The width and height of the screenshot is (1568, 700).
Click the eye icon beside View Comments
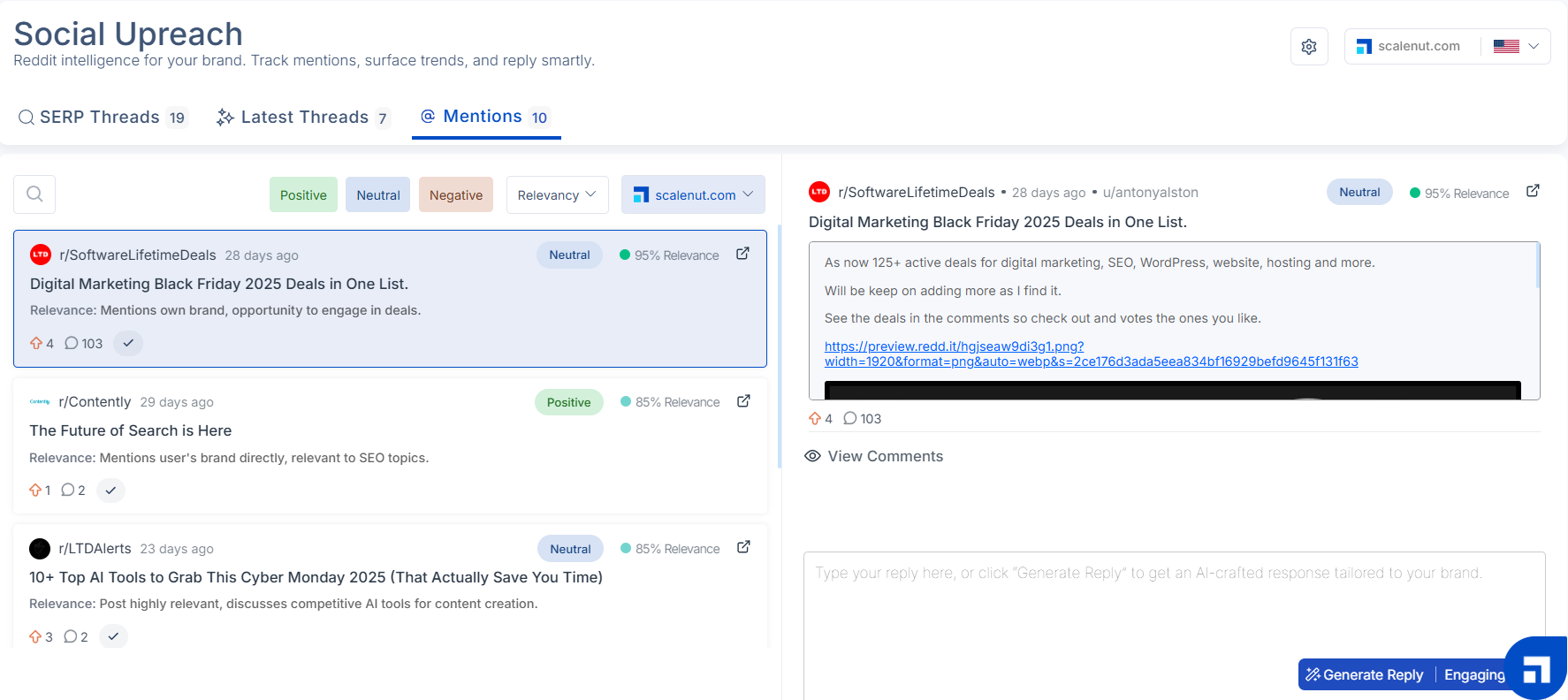pyautogui.click(x=812, y=456)
